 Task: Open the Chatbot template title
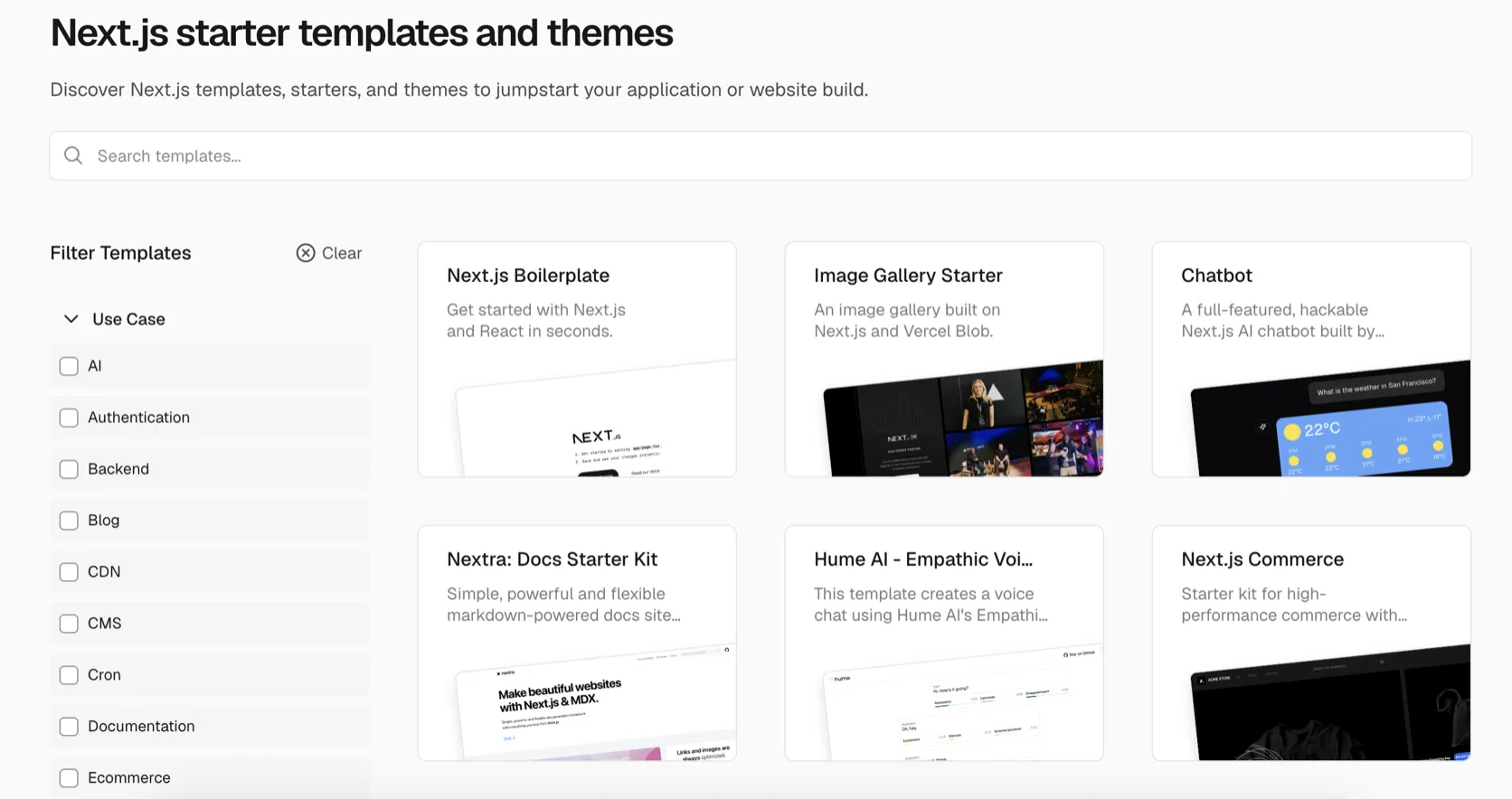point(1216,276)
